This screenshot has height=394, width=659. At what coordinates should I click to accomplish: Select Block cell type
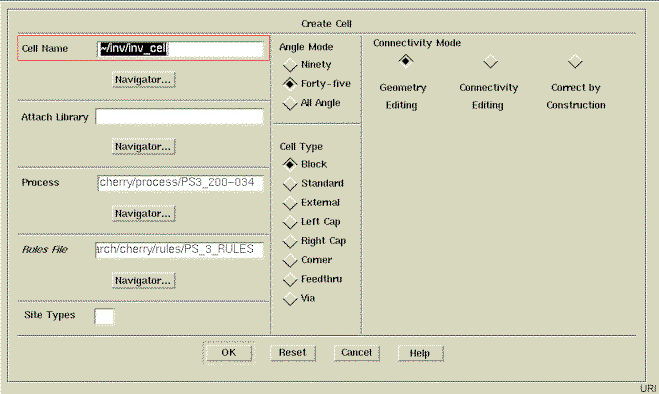(x=290, y=164)
